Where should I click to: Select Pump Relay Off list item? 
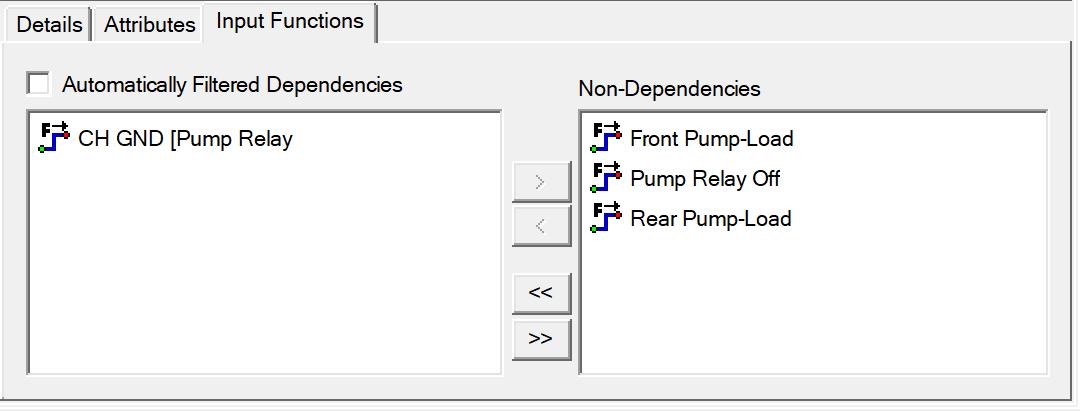click(x=705, y=179)
